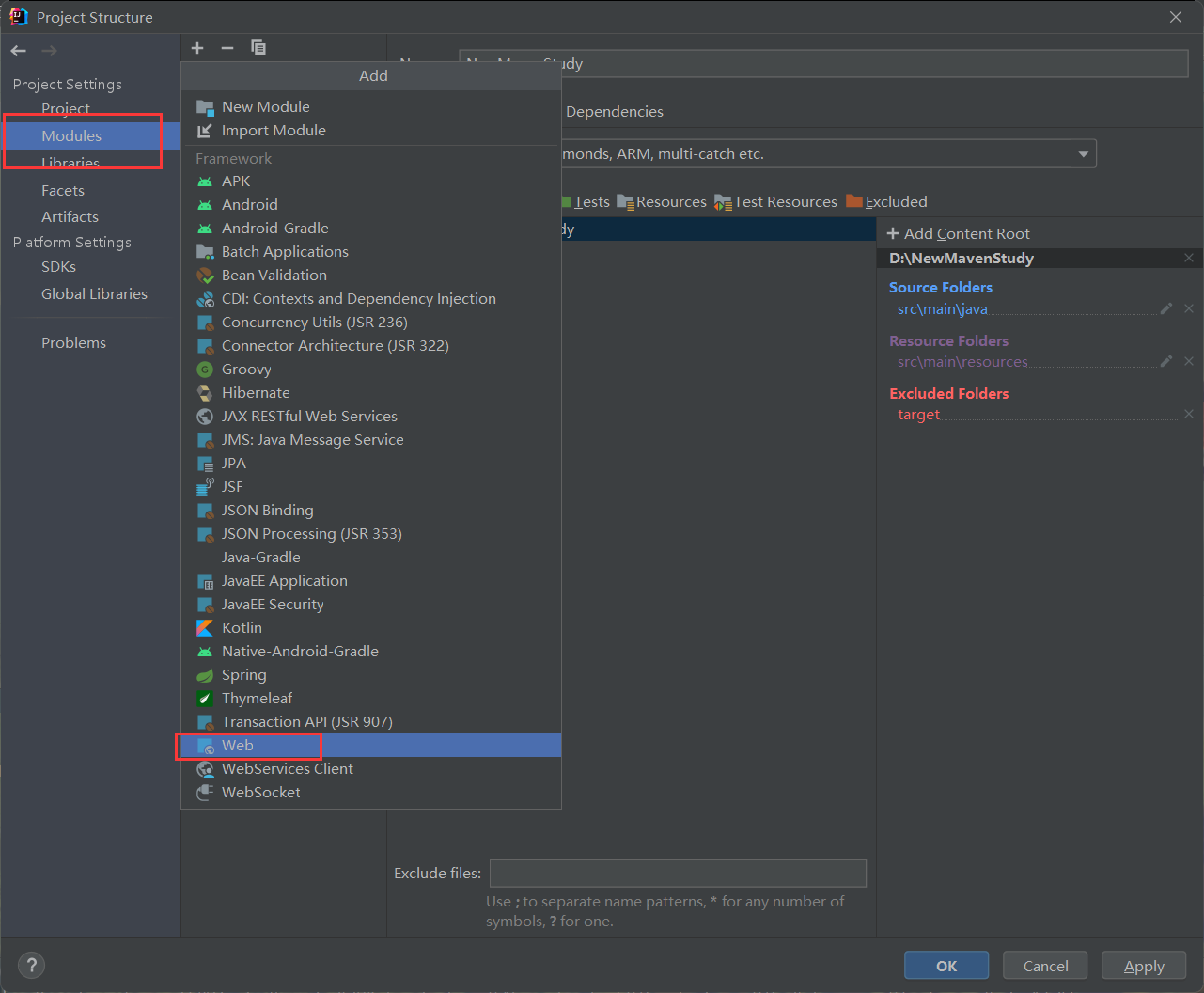Click the help question mark button

[x=32, y=965]
